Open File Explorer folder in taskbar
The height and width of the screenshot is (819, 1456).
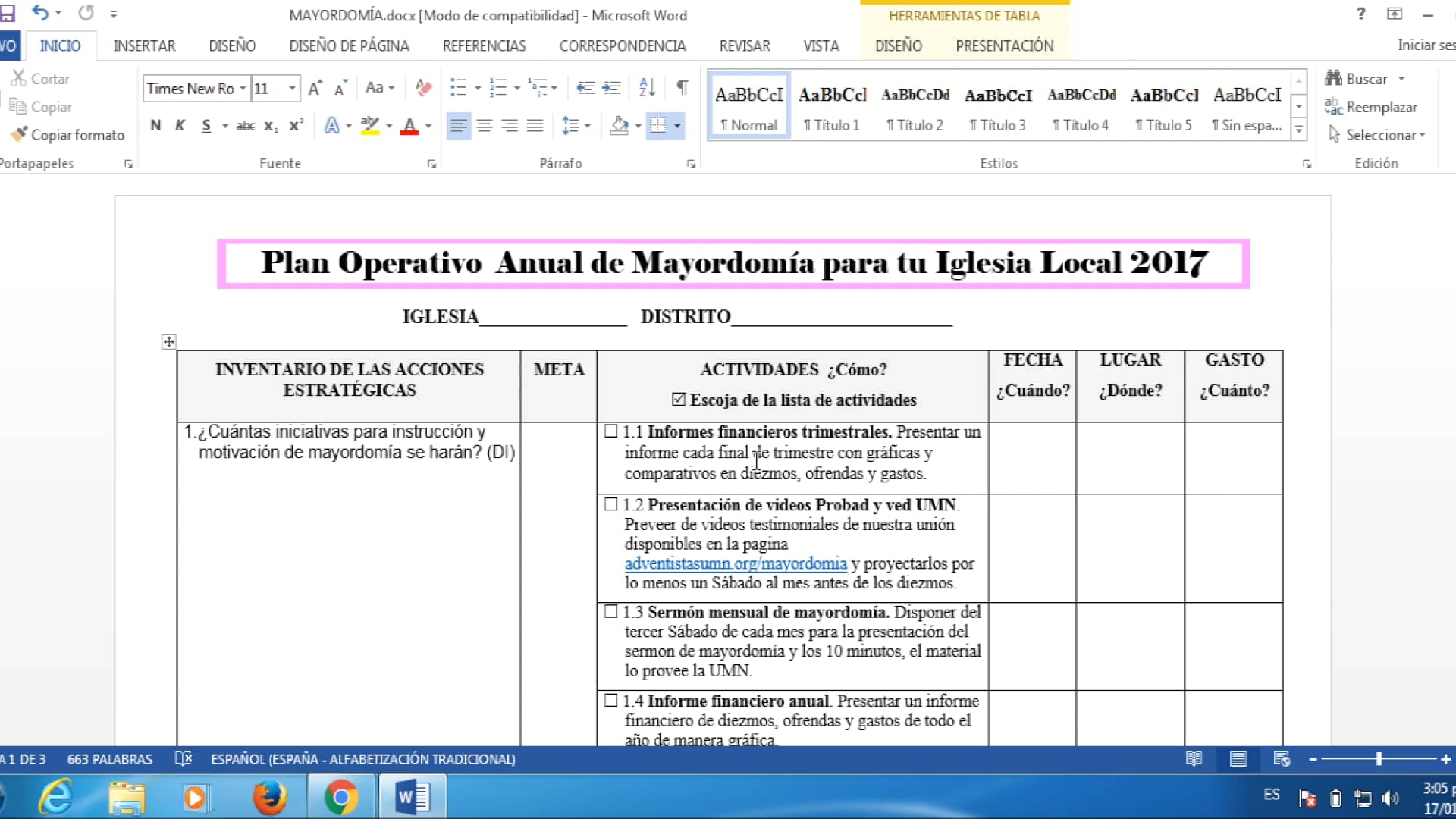[126, 797]
